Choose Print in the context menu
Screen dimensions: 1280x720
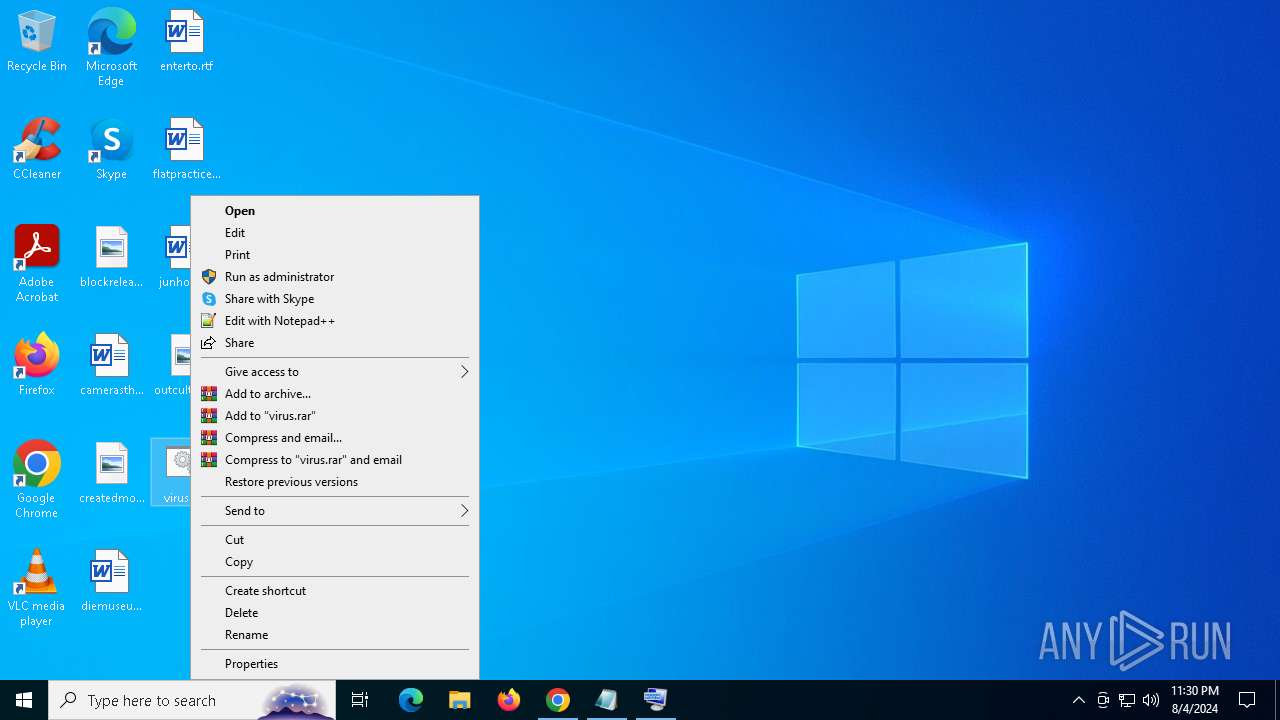point(335,255)
